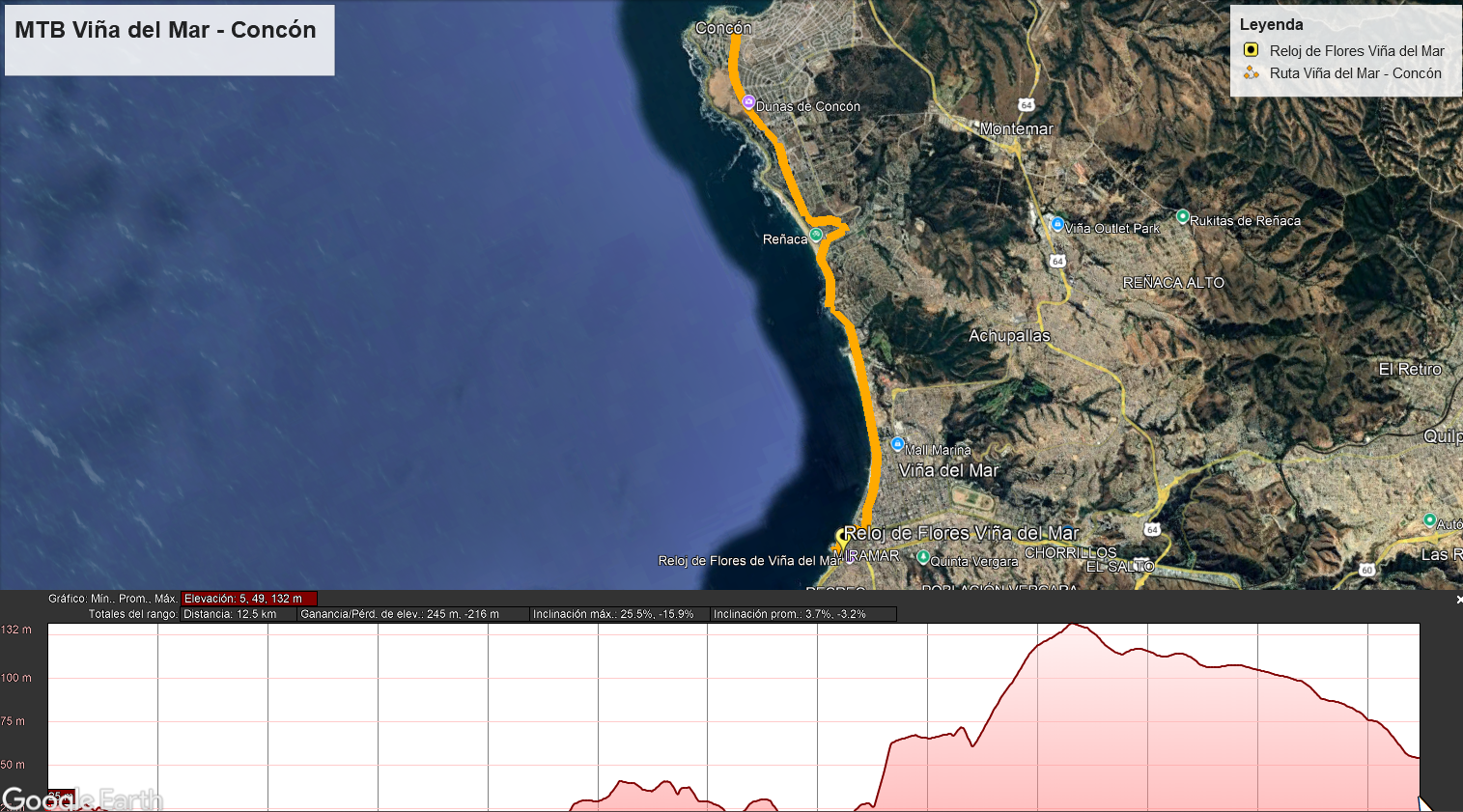Image resolution: width=1463 pixels, height=812 pixels.
Task: Click the Dunas de Concón purple map marker
Action: [x=748, y=101]
